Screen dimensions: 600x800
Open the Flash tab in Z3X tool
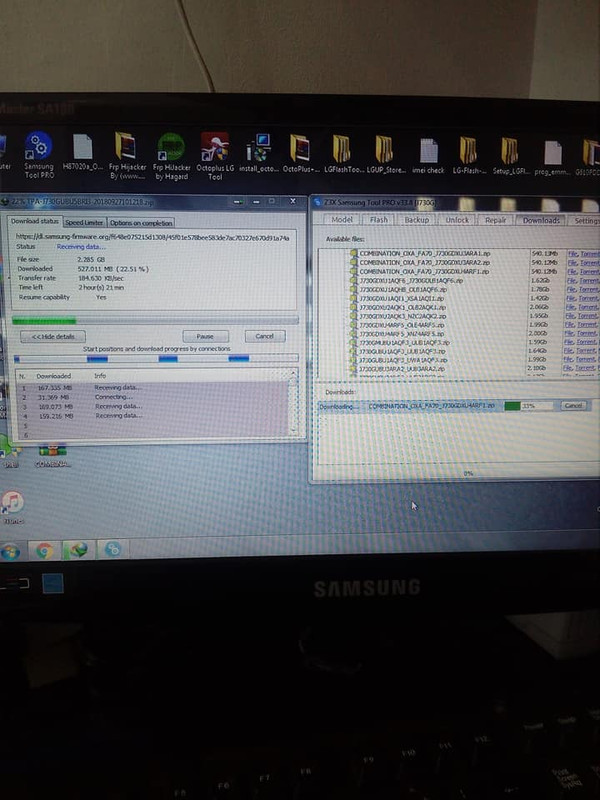[379, 219]
